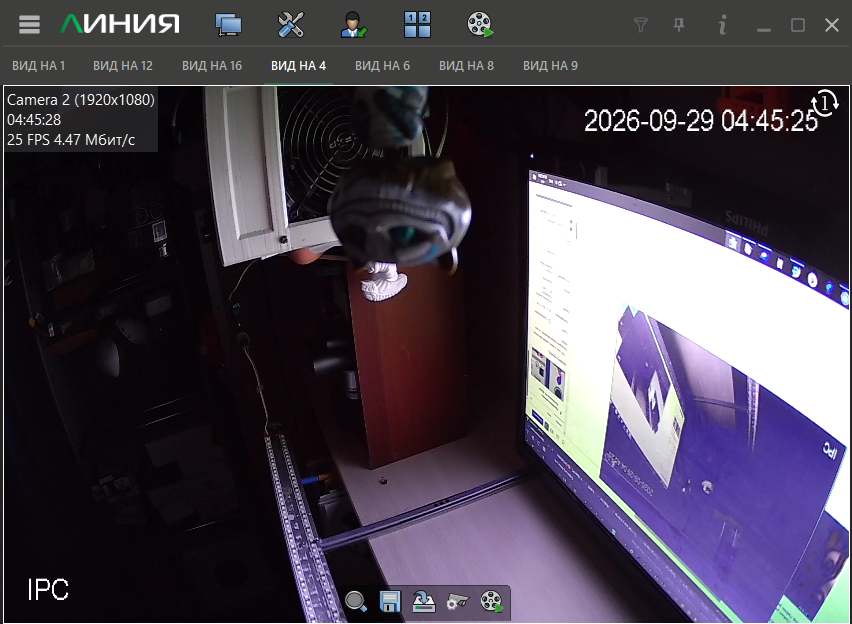Click the 25 FPS 4.47 Мбит/с status text
The image size is (852, 624).
pos(71,140)
